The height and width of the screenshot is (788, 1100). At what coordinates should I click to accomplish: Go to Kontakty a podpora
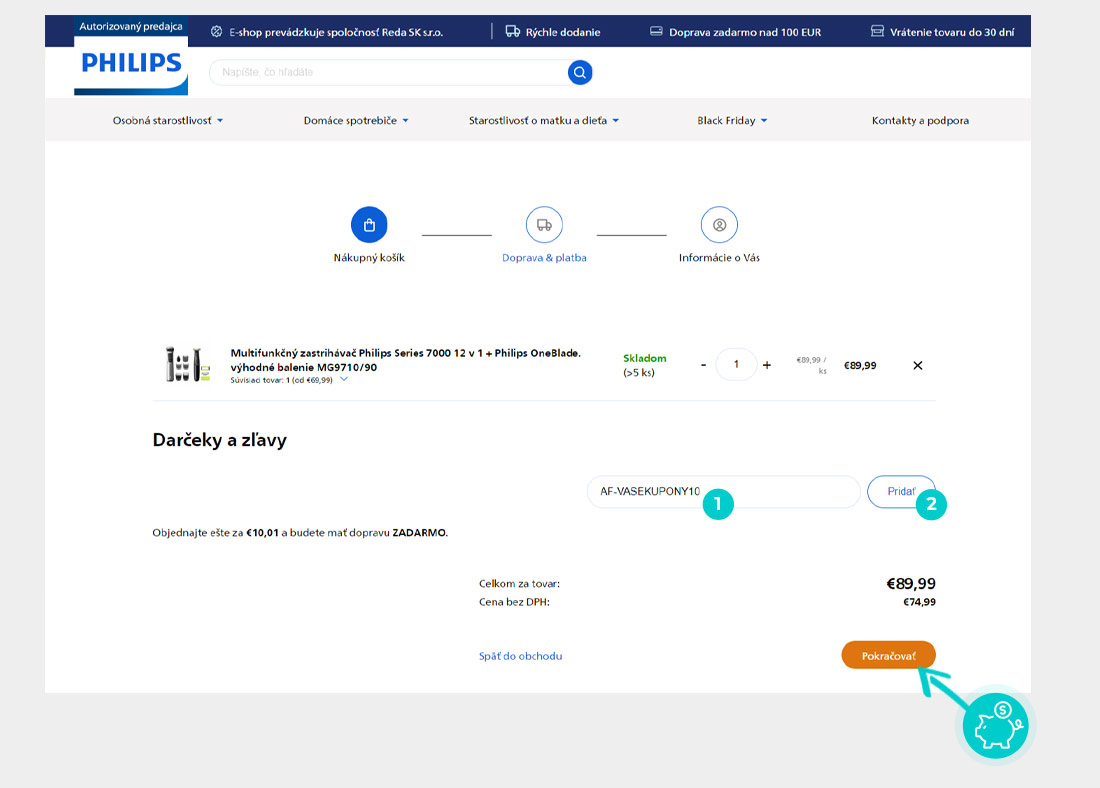pos(920,121)
